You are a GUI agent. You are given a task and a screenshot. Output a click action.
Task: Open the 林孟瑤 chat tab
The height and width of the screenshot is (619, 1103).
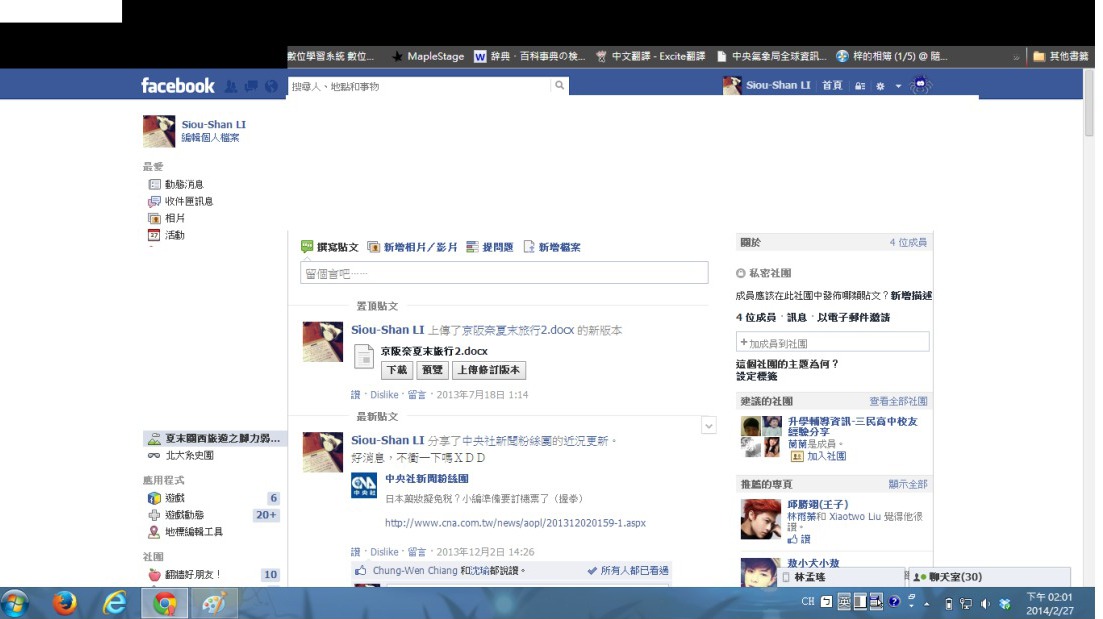pyautogui.click(x=841, y=577)
